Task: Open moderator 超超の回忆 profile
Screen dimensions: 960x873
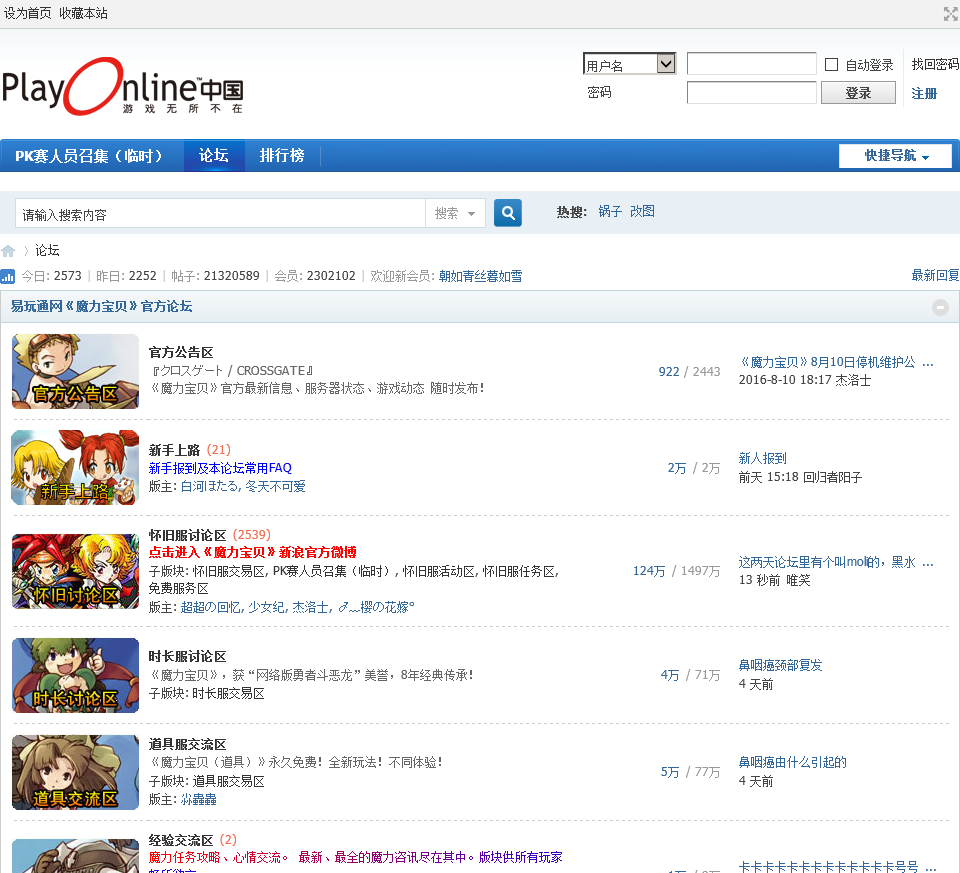Action: [x=211, y=607]
